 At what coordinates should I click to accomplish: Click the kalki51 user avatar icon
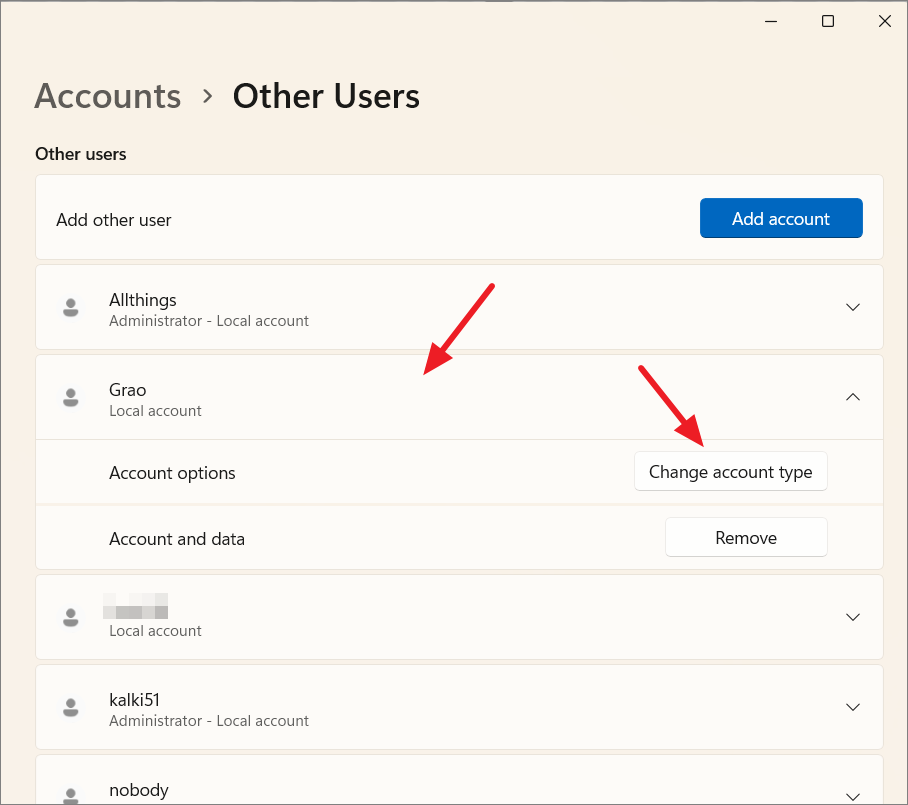point(71,707)
